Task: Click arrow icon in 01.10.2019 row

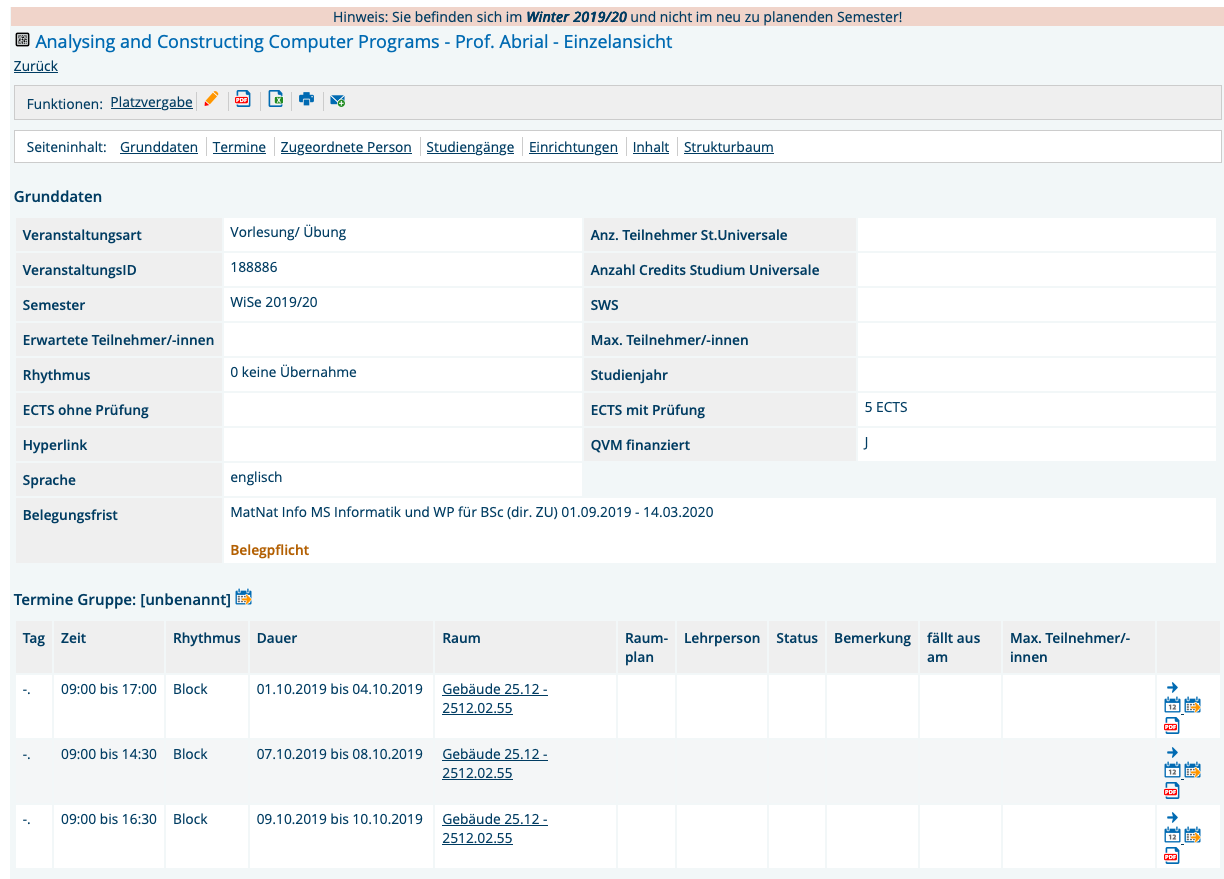Action: (x=1172, y=687)
